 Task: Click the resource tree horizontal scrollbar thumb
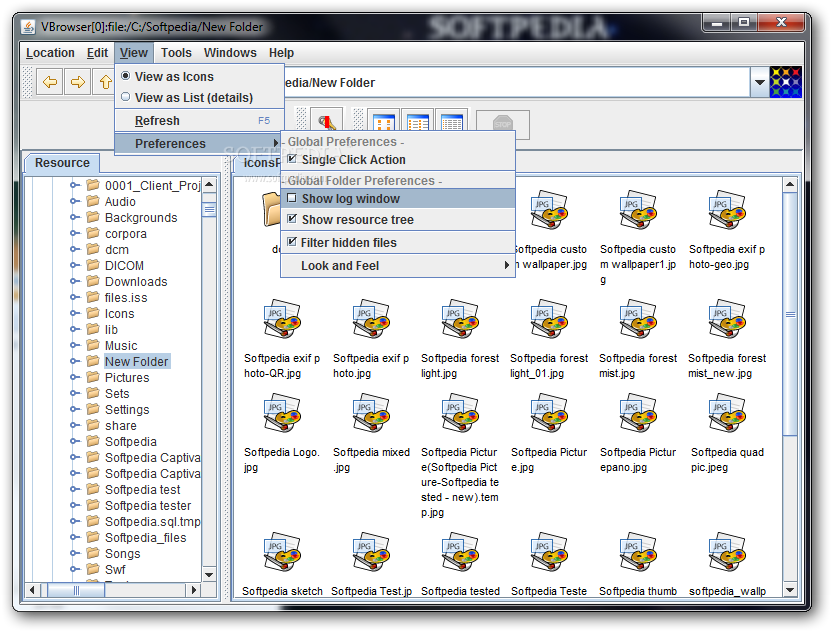click(x=76, y=590)
